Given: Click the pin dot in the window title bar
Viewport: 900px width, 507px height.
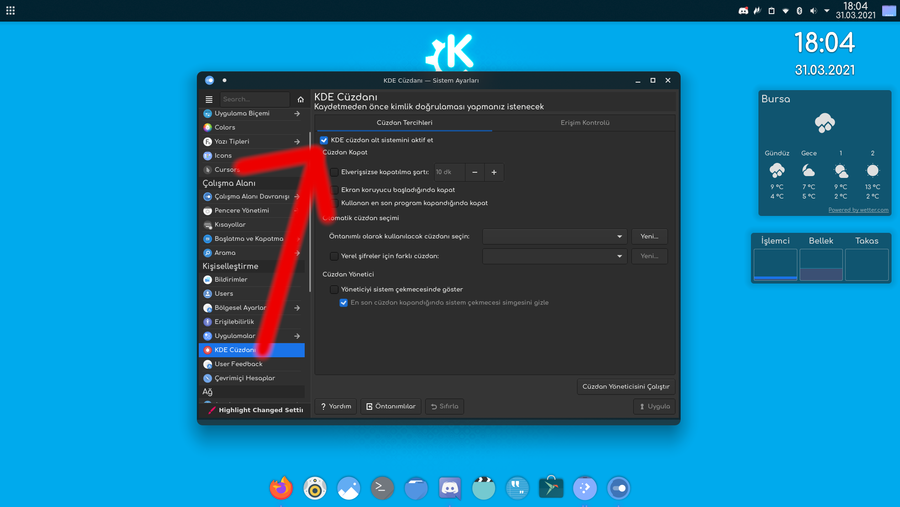Looking at the screenshot, I should [224, 80].
